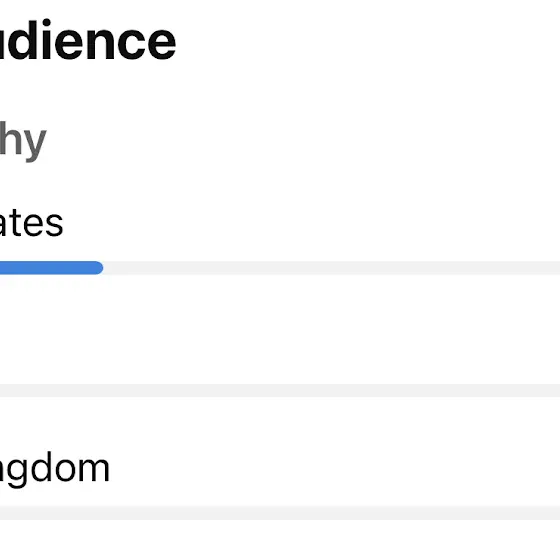This screenshot has height=560, width=560.
Task: Click the United States country label
Action: pyautogui.click(x=31, y=223)
